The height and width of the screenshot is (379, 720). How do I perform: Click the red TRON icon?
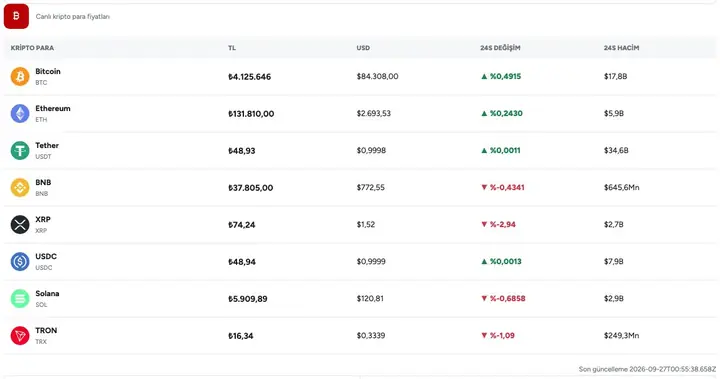(x=20, y=335)
